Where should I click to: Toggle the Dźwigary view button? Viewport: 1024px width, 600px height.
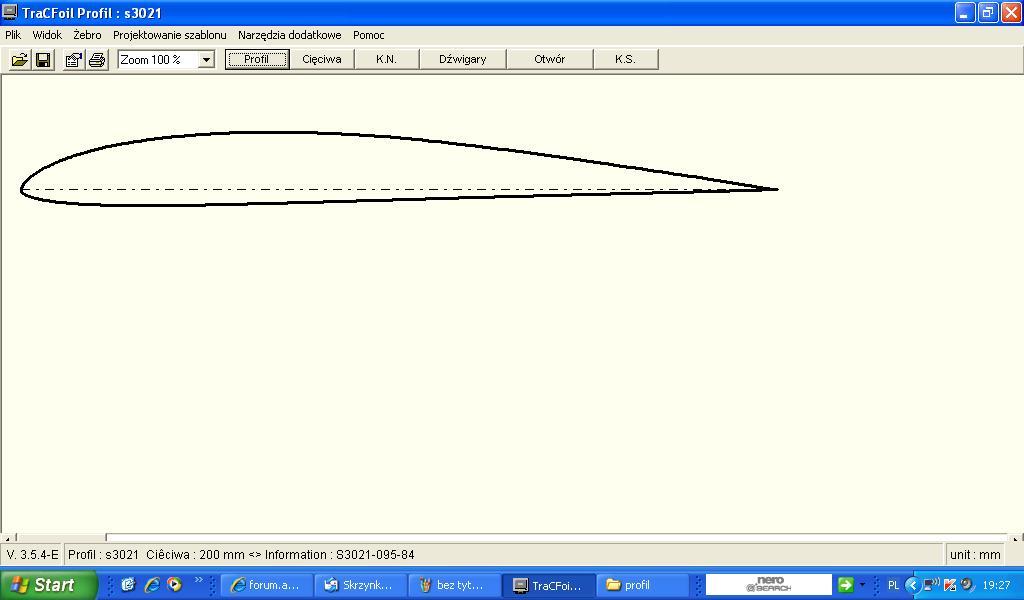click(462, 59)
